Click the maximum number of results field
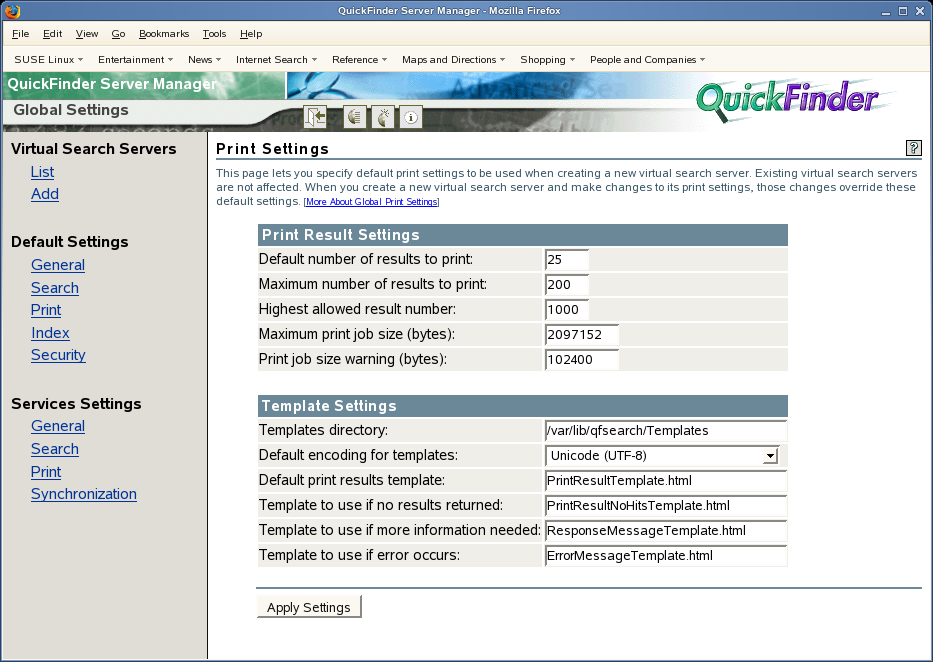The width and height of the screenshot is (933, 662). 567,284
